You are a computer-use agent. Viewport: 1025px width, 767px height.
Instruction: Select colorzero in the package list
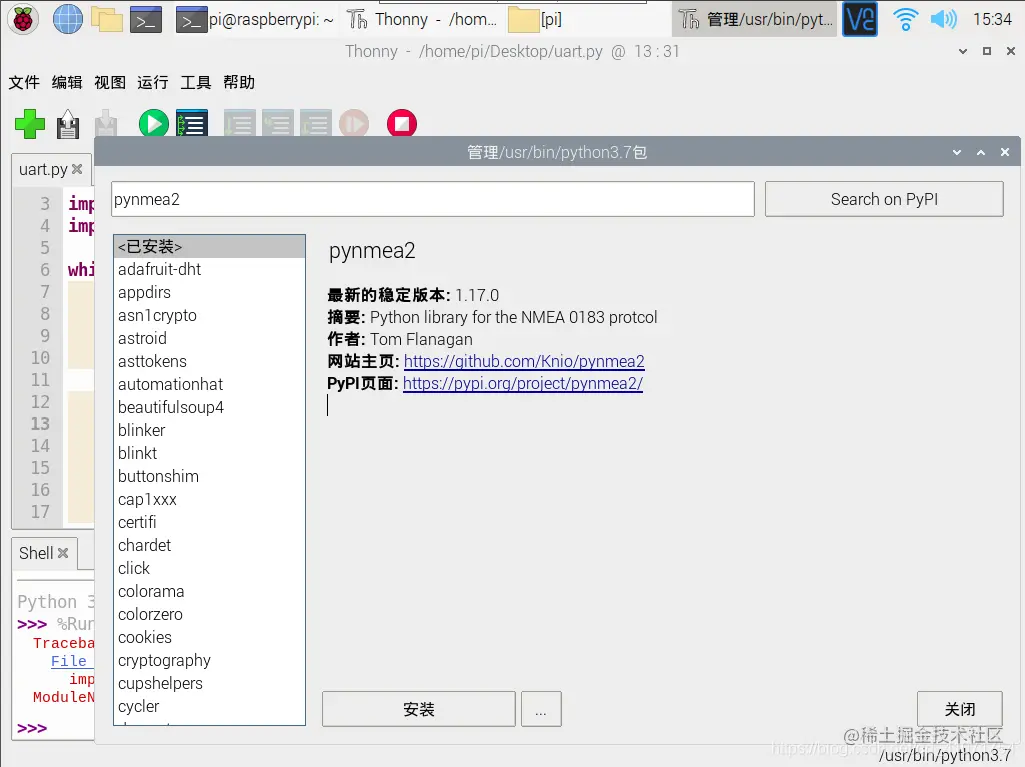pos(209,615)
